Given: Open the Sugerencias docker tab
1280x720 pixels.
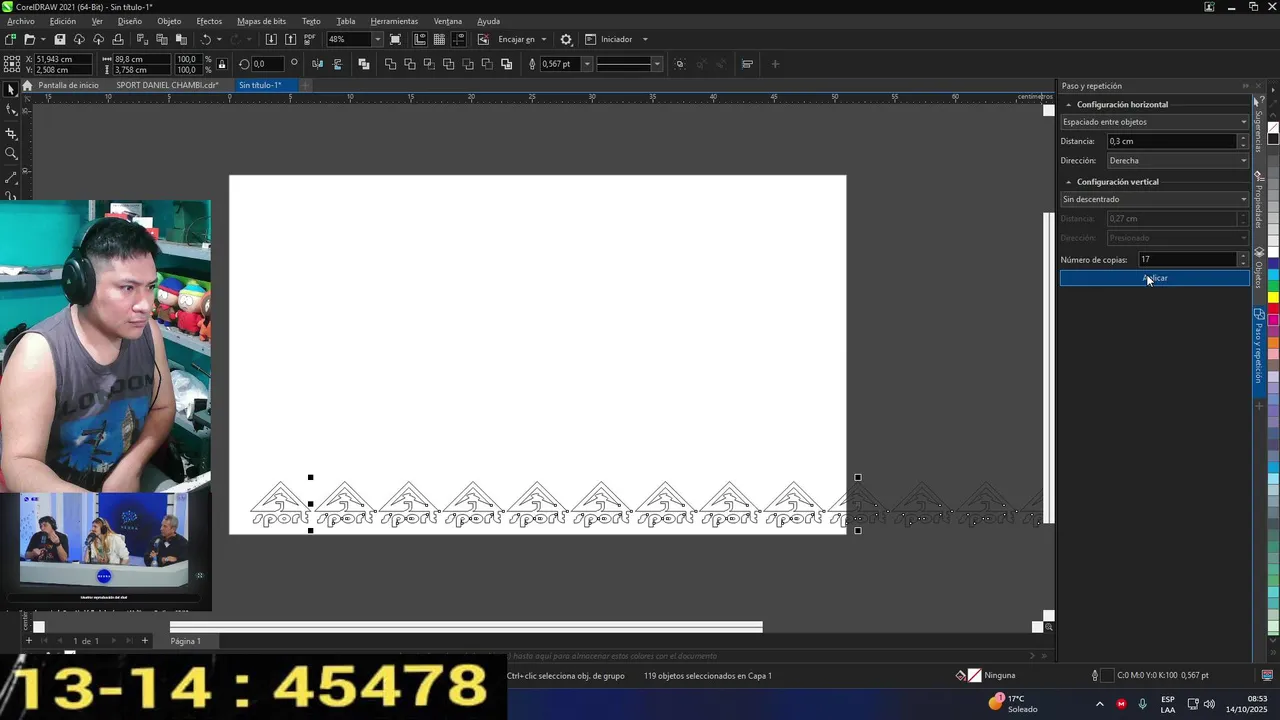Looking at the screenshot, I should click(1259, 126).
